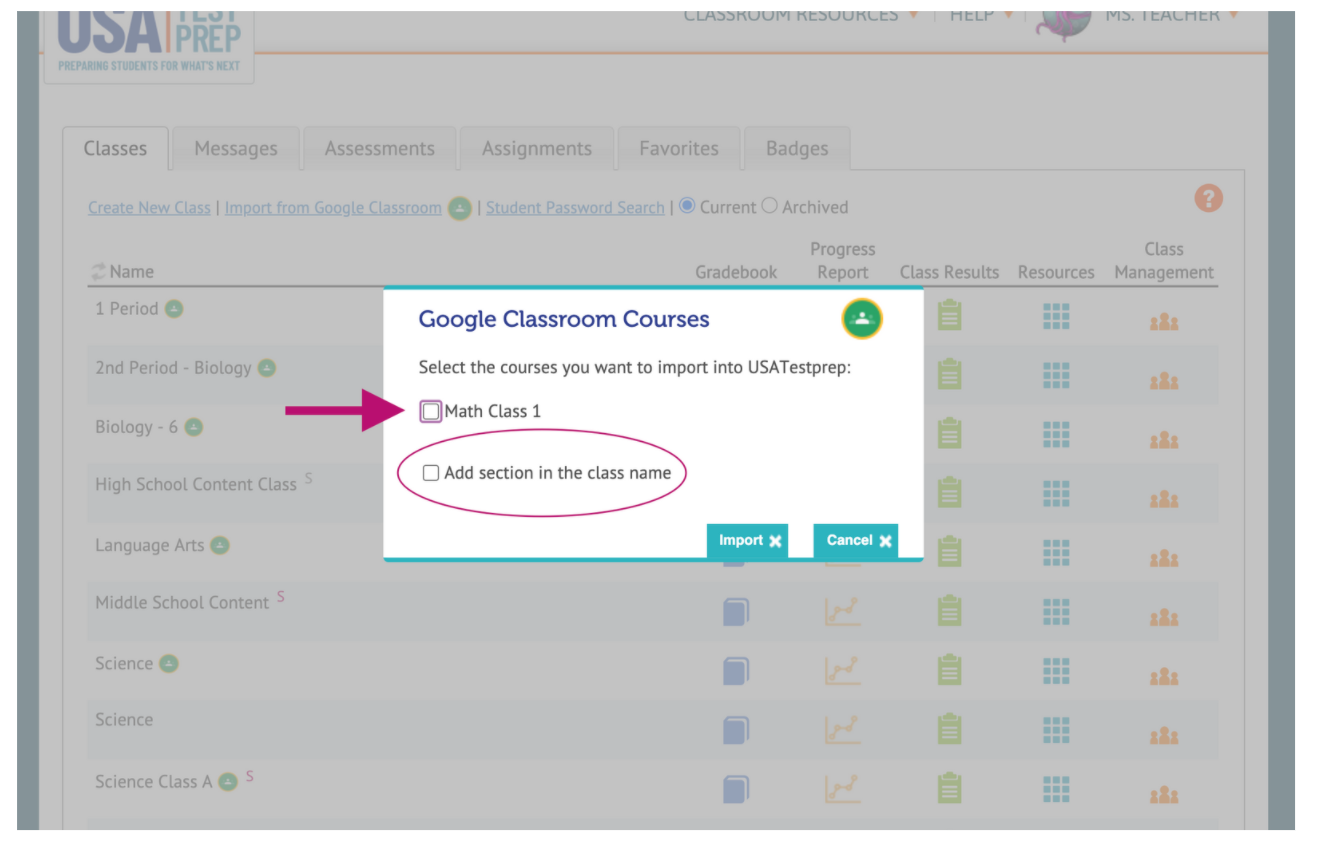Viewport: 1318px width, 844px height.
Task: Enable Add section in the class name
Action: (431, 473)
